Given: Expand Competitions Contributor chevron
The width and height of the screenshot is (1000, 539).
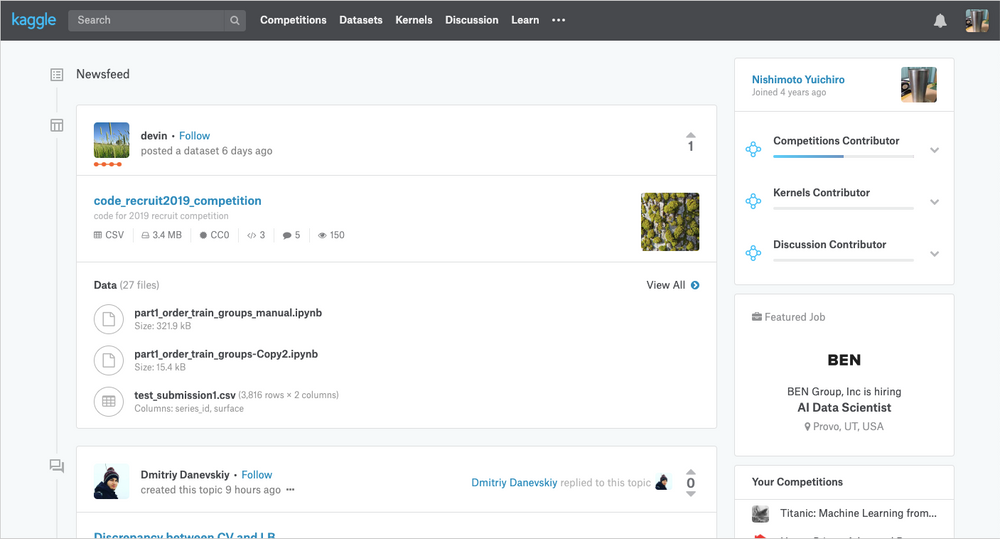Looking at the screenshot, I should 934,150.
